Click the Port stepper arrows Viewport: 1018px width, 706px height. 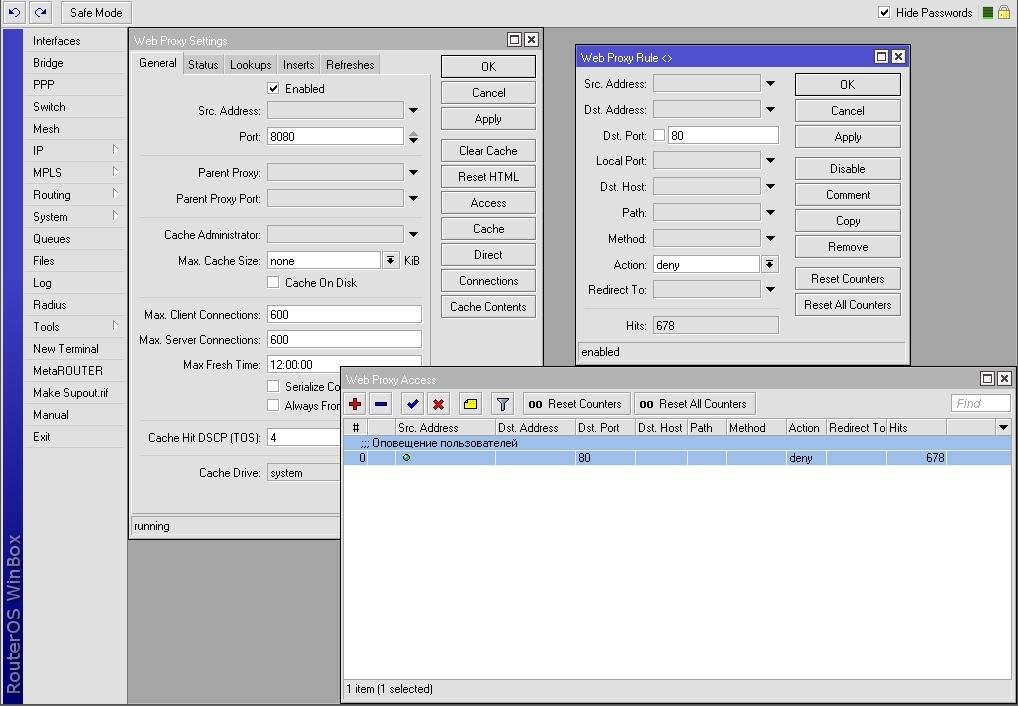(x=413, y=137)
